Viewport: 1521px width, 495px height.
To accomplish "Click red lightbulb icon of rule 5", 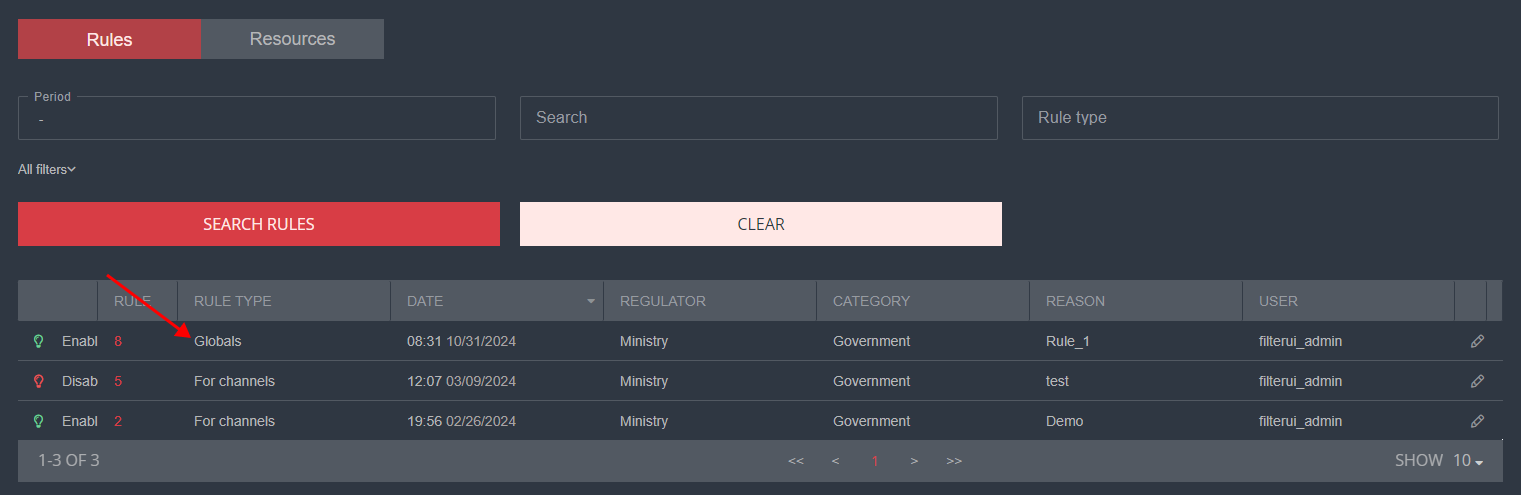I will (x=39, y=381).
